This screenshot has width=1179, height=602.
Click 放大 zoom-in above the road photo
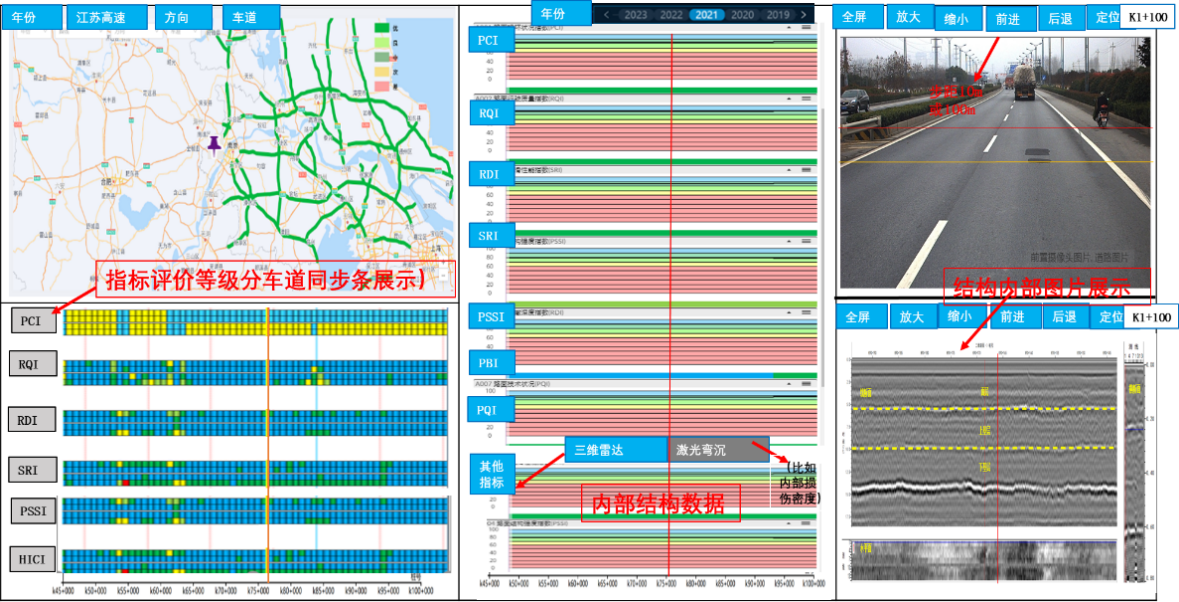click(908, 17)
